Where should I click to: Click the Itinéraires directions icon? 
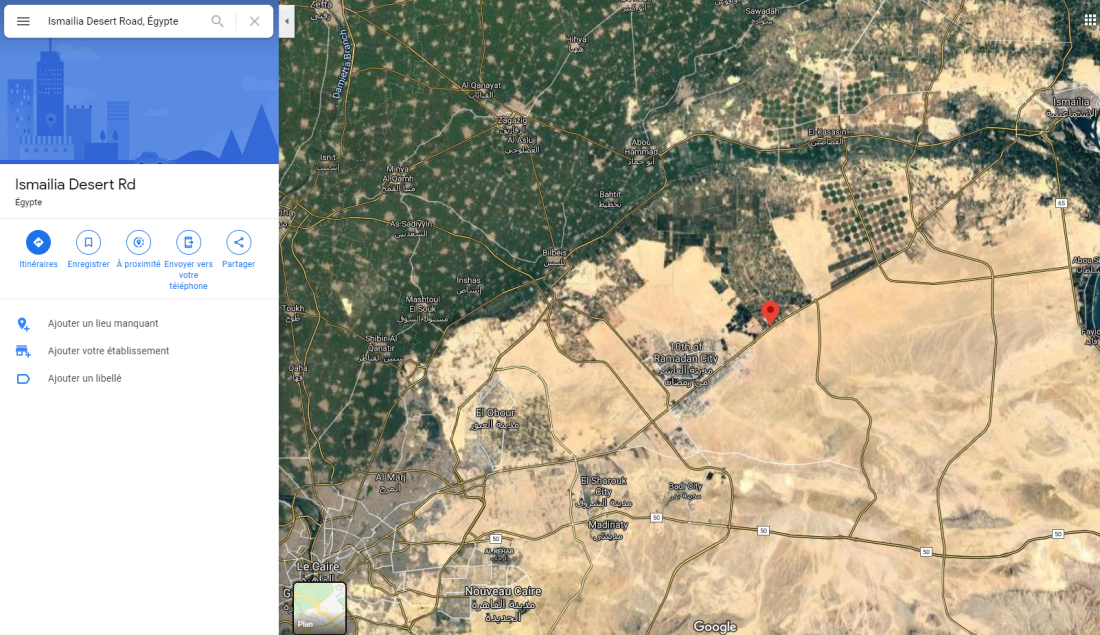pos(39,242)
